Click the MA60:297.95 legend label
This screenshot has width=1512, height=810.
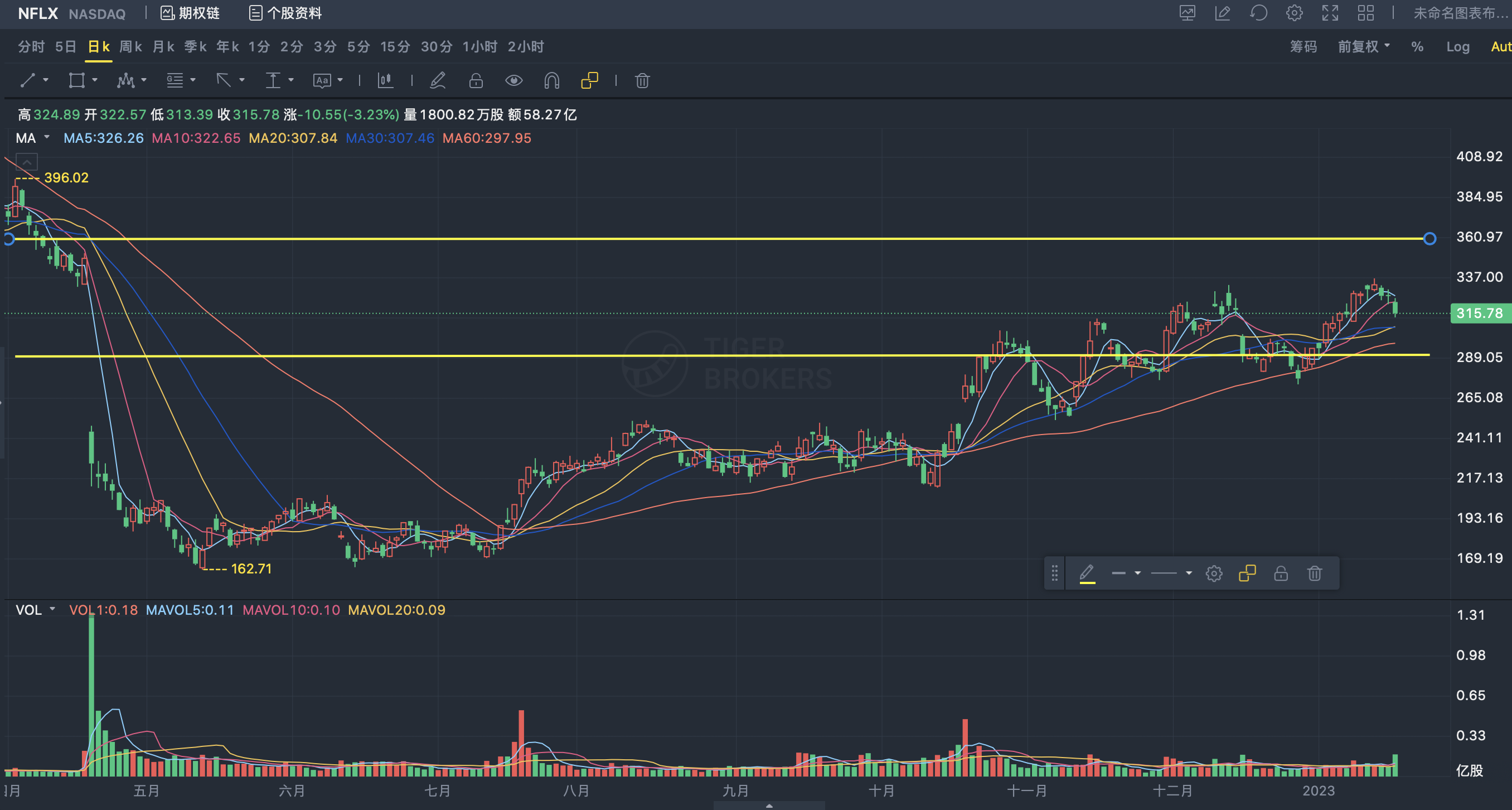click(x=487, y=138)
